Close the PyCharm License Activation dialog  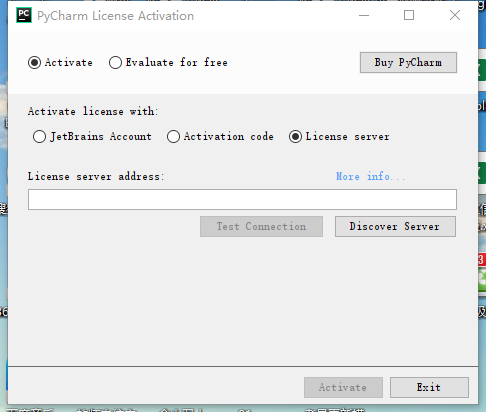[x=455, y=15]
